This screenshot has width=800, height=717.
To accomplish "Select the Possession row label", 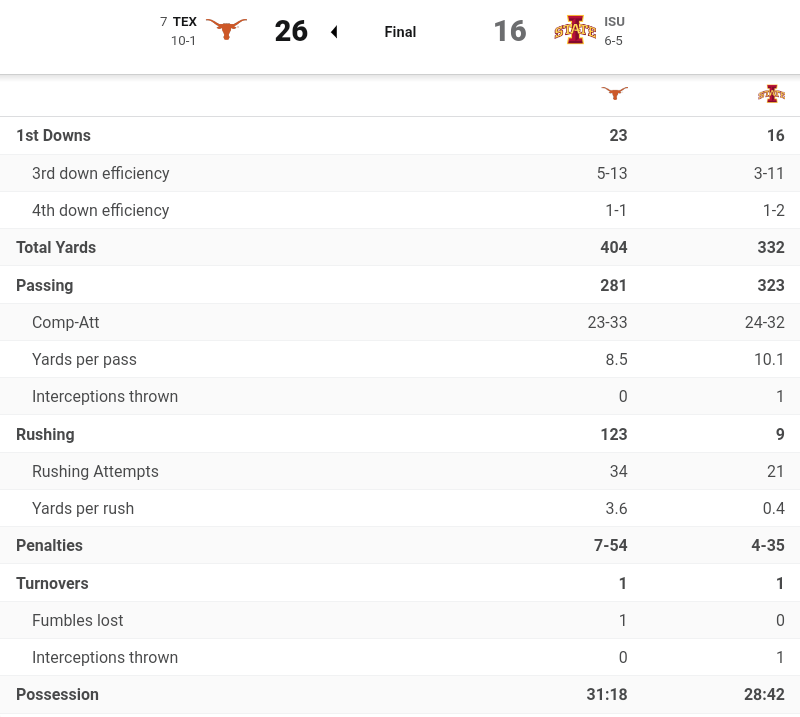I will pos(57,695).
